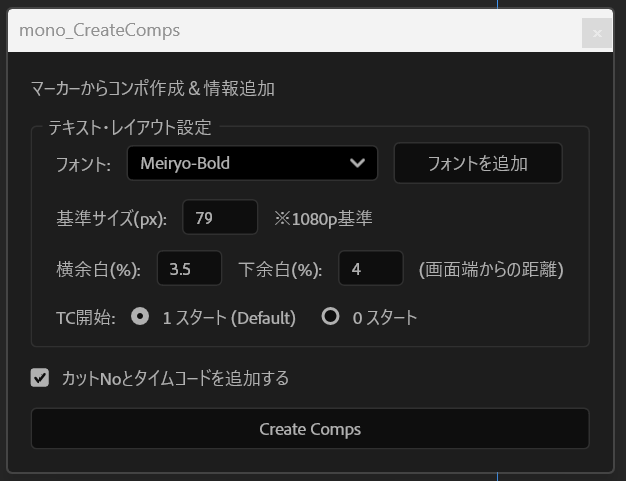
Task: Close the mono_CreateComps dialog
Action: tap(597, 33)
